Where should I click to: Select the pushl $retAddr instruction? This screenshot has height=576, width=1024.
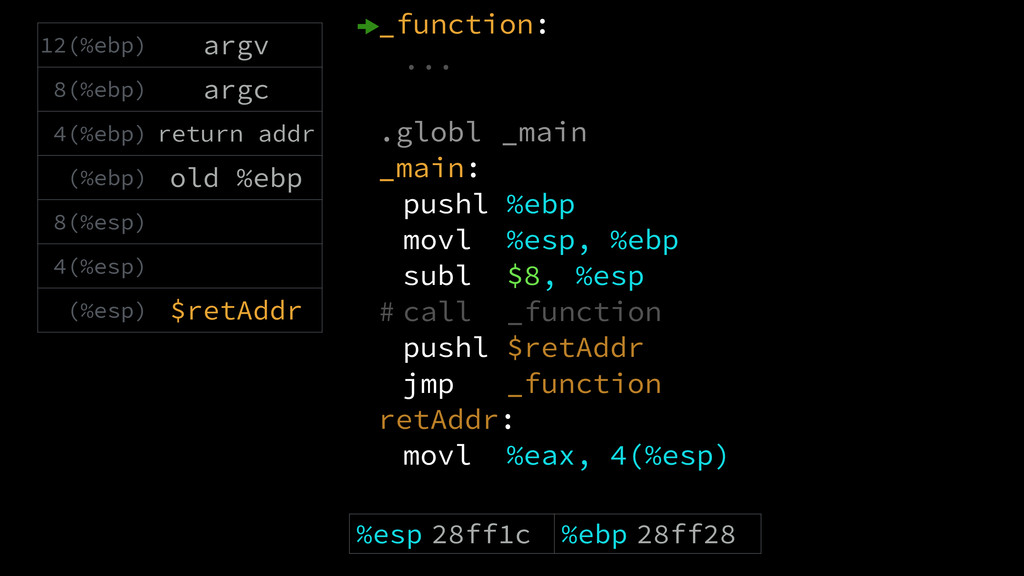point(523,348)
